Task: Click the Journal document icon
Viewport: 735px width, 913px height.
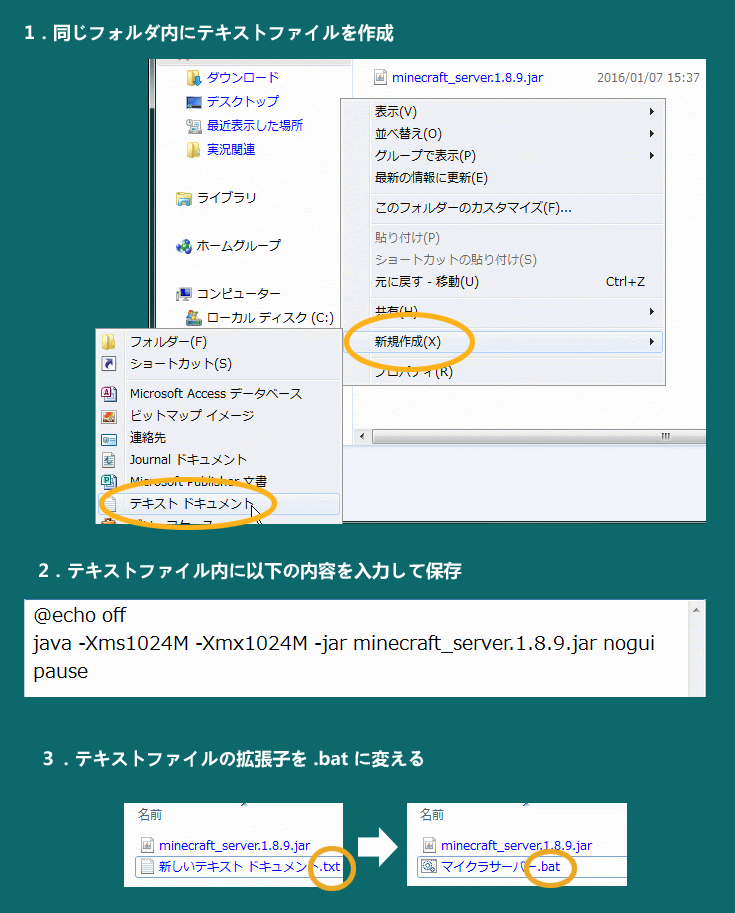Action: (109, 460)
